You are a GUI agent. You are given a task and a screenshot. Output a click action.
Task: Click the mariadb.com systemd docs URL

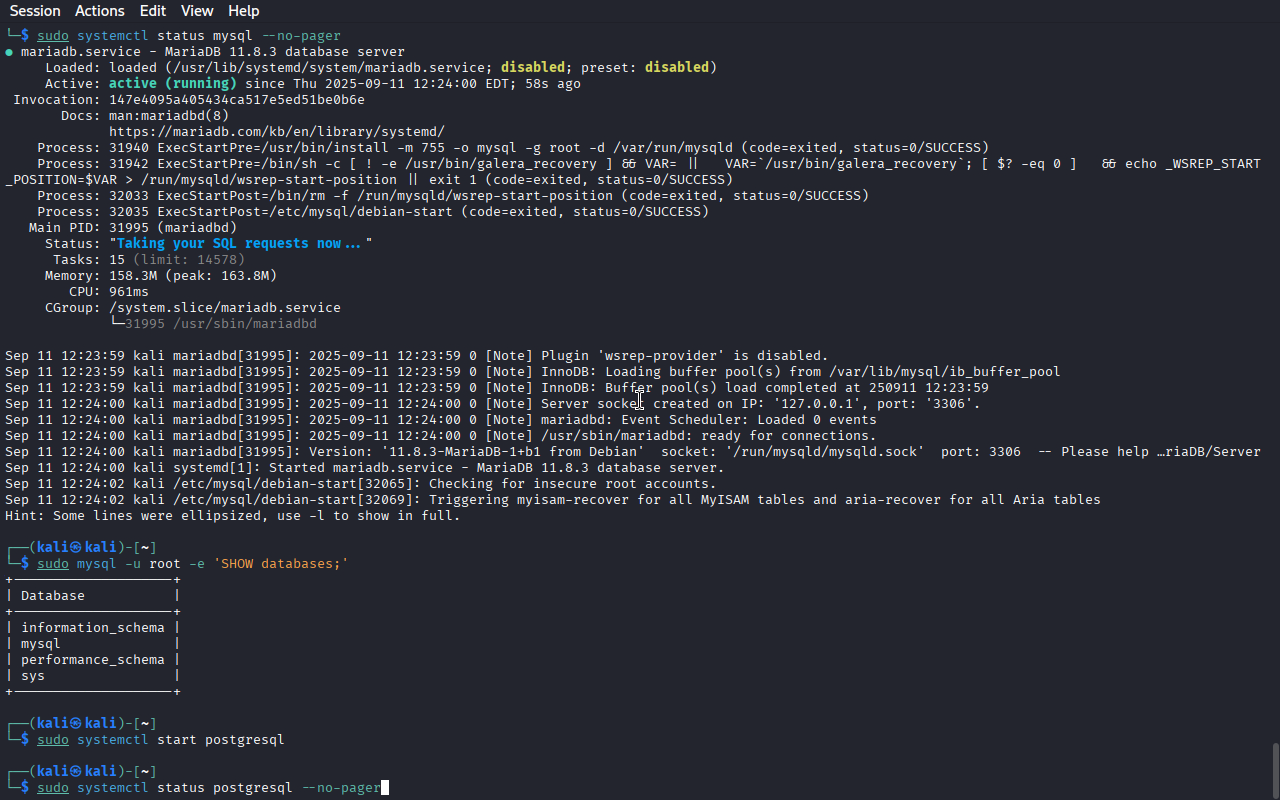point(277,132)
